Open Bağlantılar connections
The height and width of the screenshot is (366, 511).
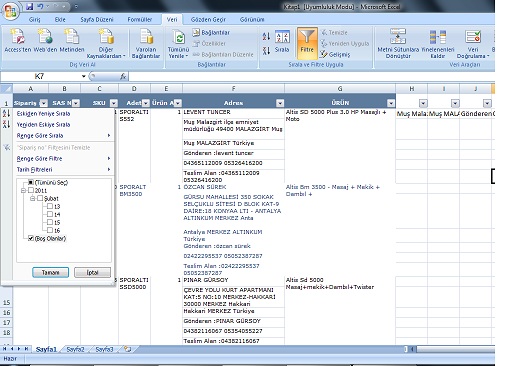click(211, 33)
